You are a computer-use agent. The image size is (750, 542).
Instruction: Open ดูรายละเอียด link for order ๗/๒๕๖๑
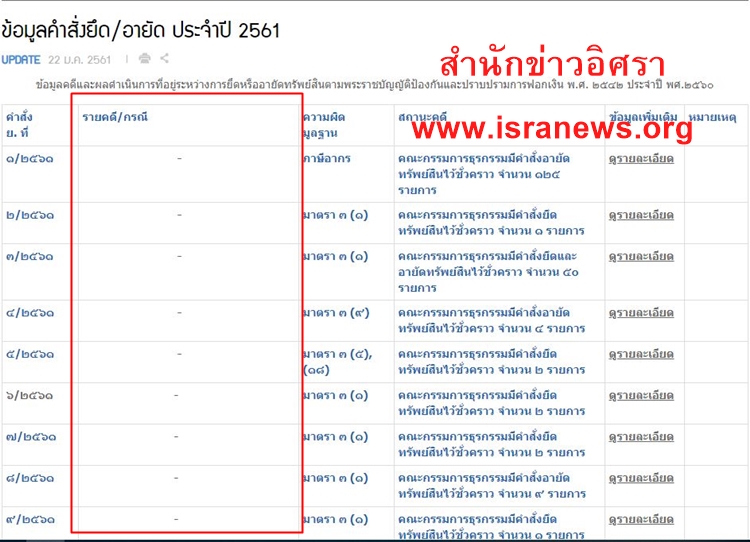coord(641,436)
